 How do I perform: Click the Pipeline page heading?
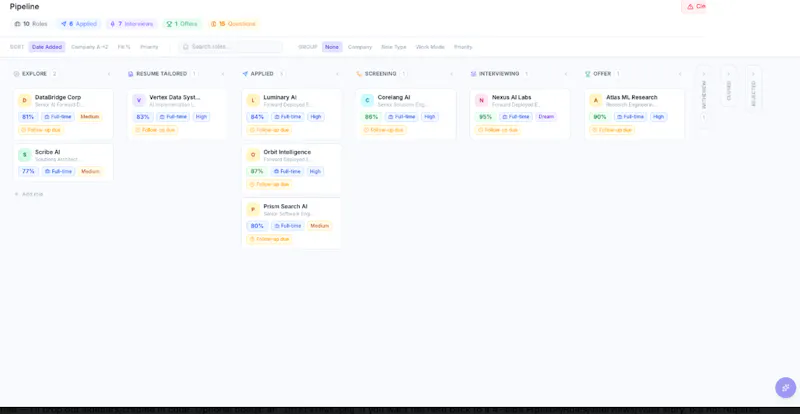click(24, 7)
